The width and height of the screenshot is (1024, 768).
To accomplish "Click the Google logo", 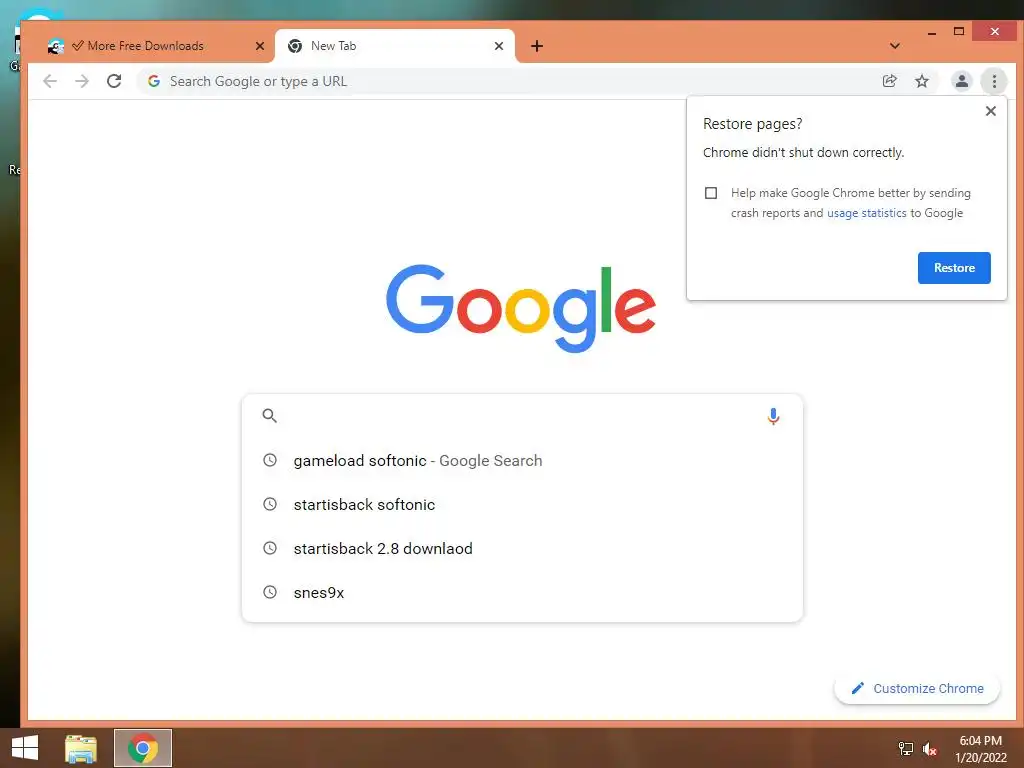I will click(x=521, y=308).
